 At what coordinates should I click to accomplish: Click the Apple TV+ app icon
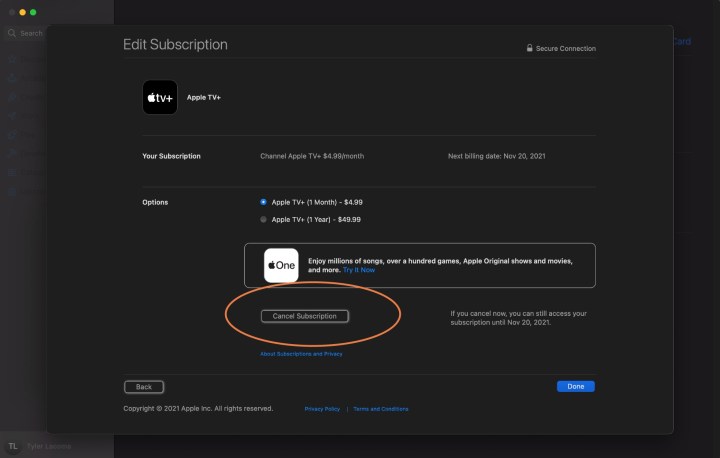pyautogui.click(x=160, y=97)
